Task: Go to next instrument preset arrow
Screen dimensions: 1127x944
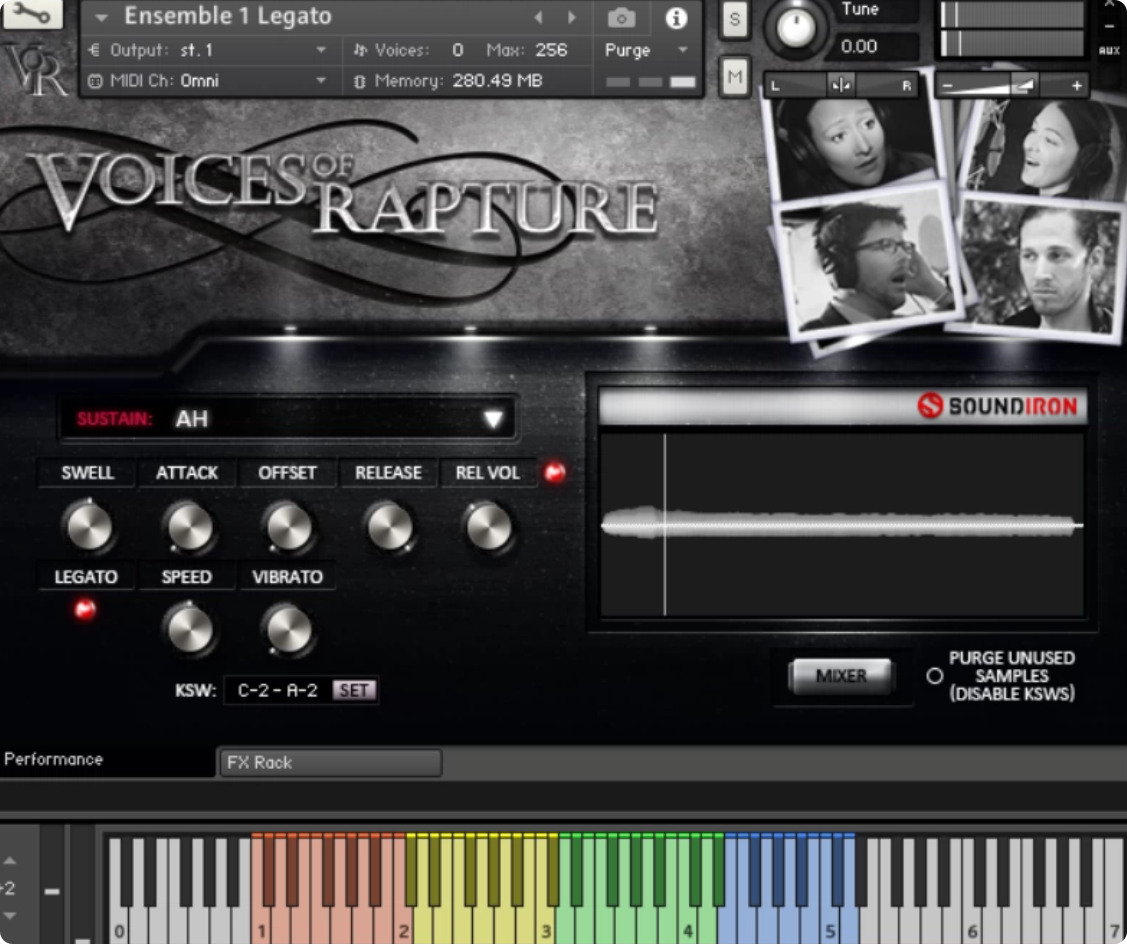Action: 571,17
